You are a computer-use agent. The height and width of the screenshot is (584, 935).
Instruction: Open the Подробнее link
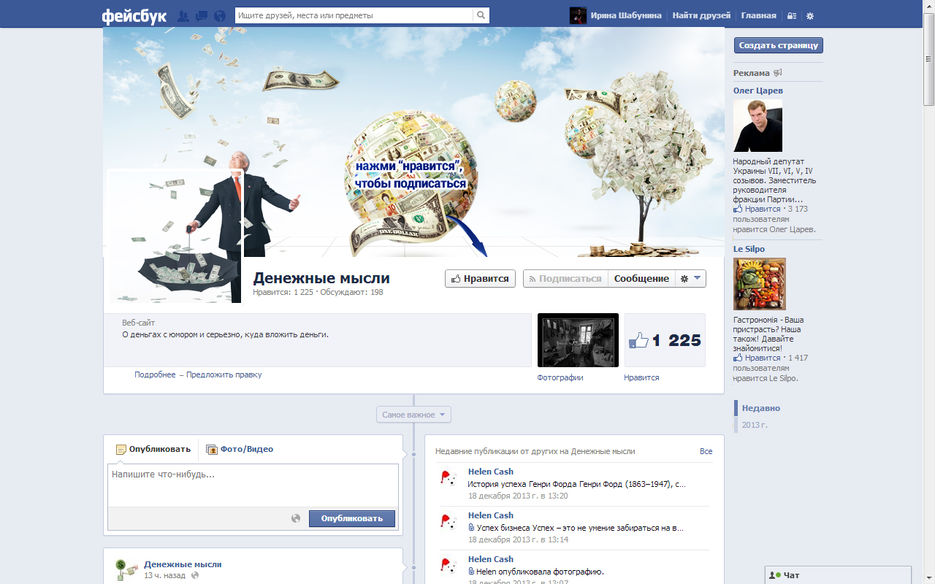[x=155, y=375]
